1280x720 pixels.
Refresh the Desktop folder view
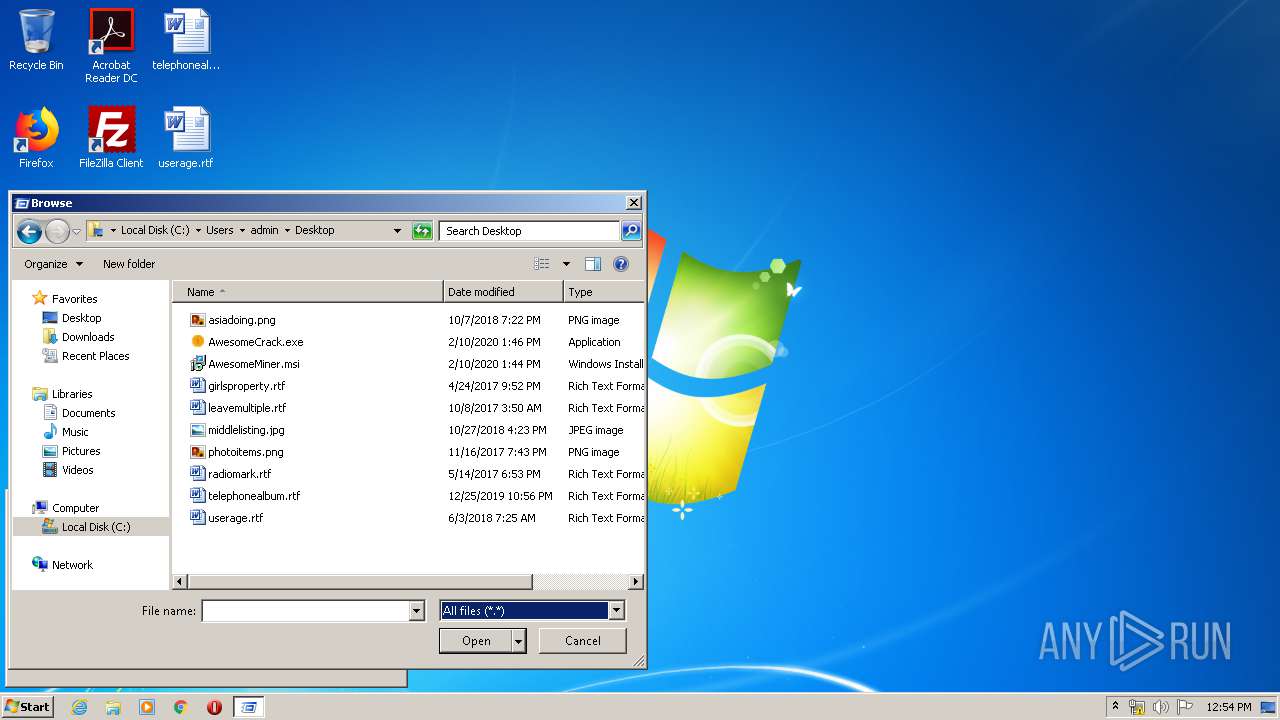[x=422, y=231]
